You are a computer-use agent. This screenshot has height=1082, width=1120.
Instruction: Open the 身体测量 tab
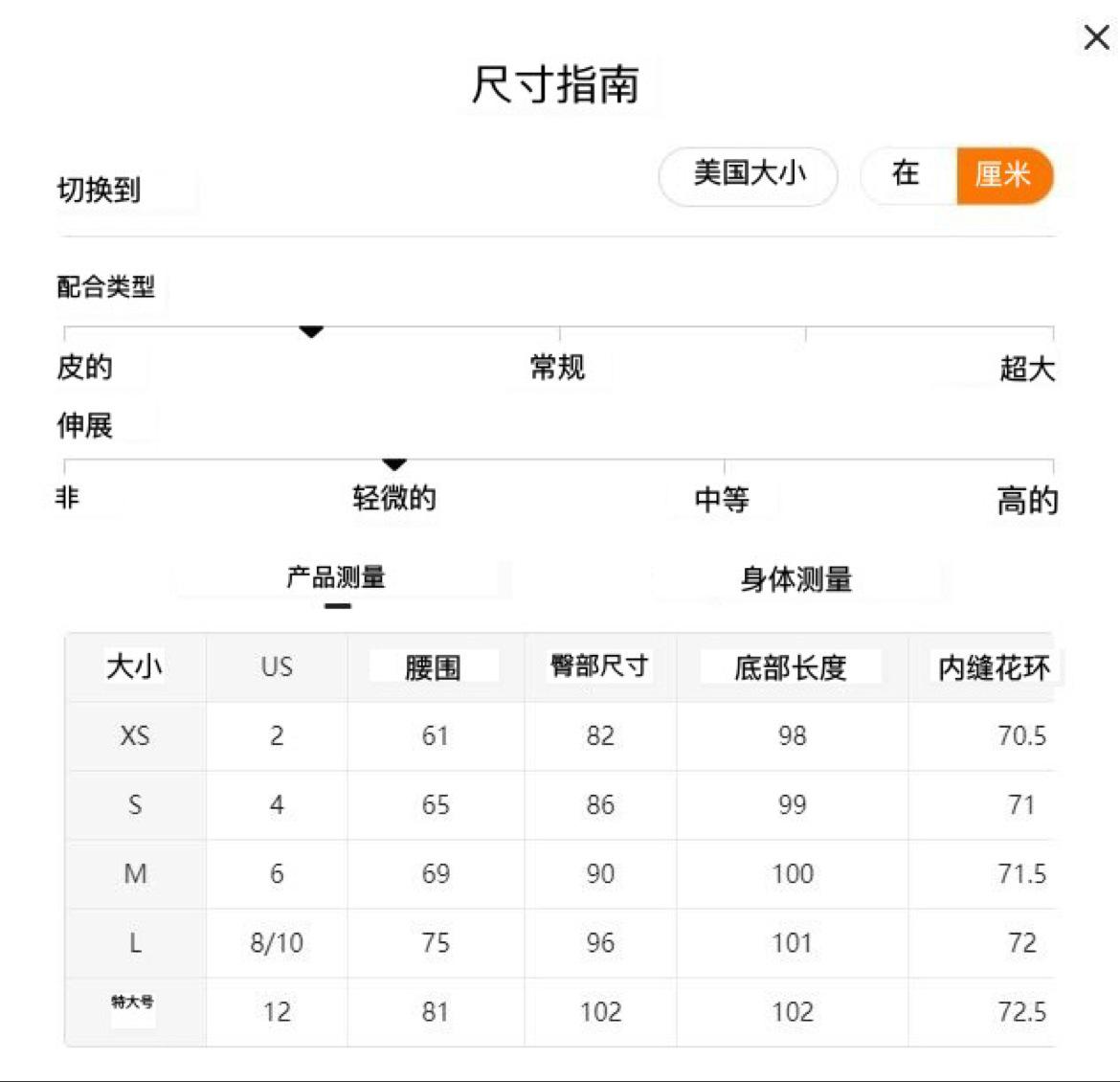pos(795,579)
